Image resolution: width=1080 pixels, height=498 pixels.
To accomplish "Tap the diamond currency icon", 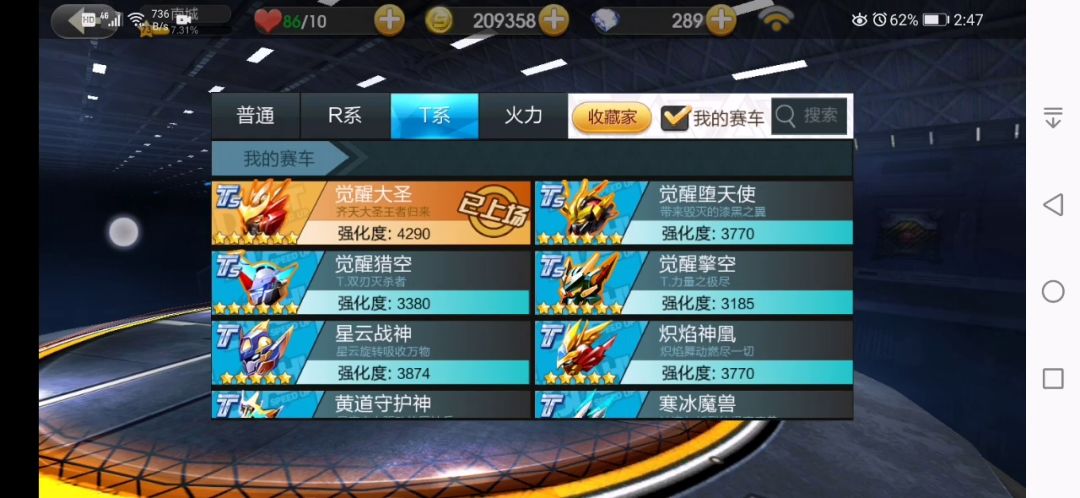I will click(608, 21).
